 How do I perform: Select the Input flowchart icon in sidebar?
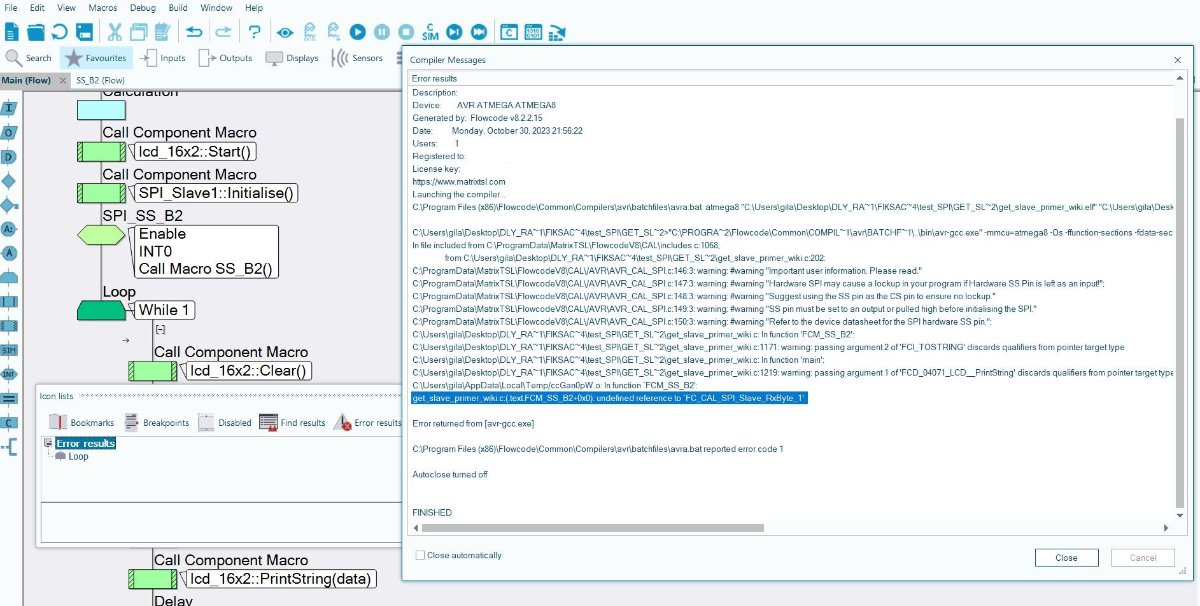[x=9, y=108]
